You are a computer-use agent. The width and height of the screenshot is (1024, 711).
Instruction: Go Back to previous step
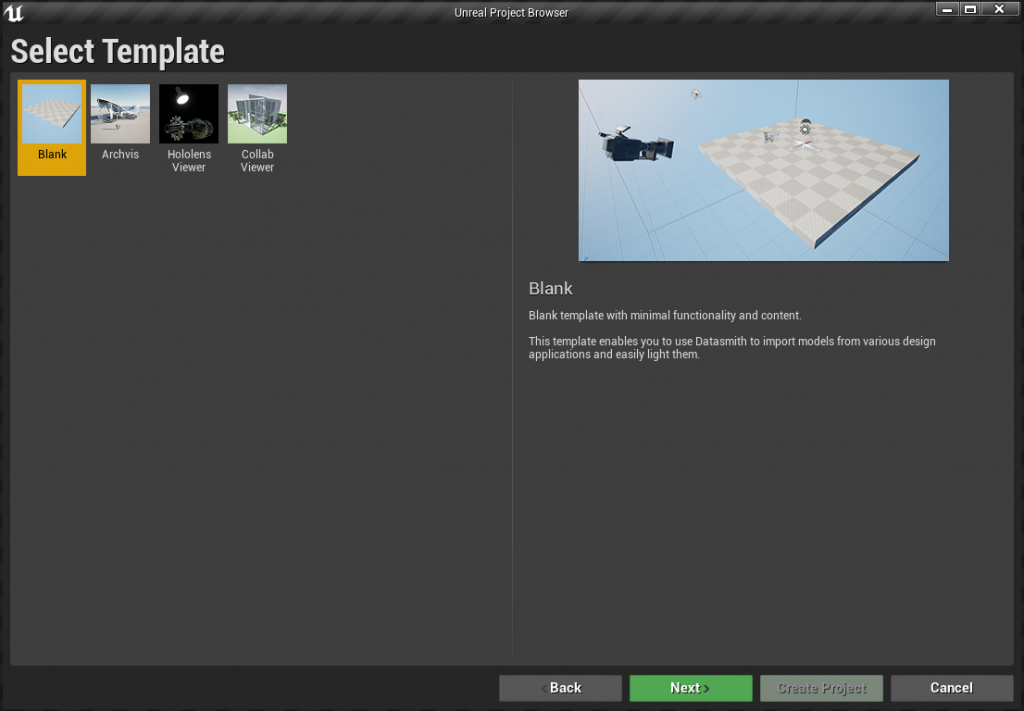point(560,687)
